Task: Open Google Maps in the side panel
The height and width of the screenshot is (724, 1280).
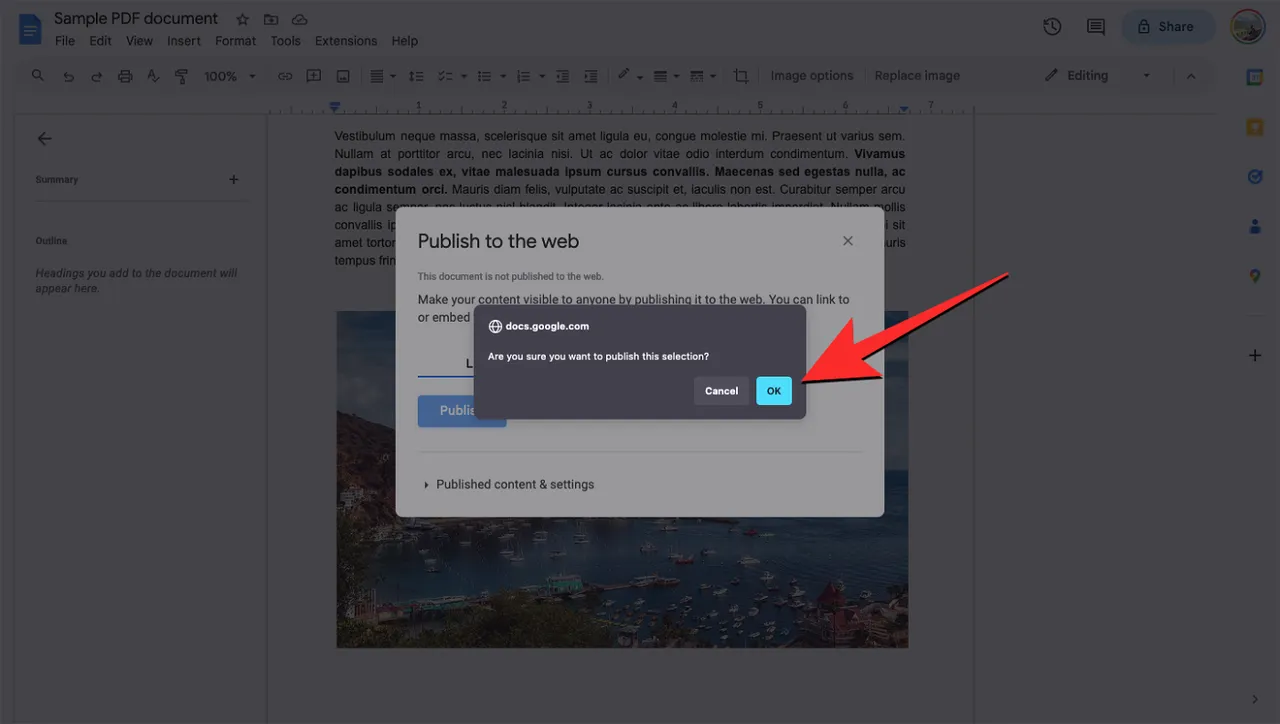Action: click(x=1255, y=276)
